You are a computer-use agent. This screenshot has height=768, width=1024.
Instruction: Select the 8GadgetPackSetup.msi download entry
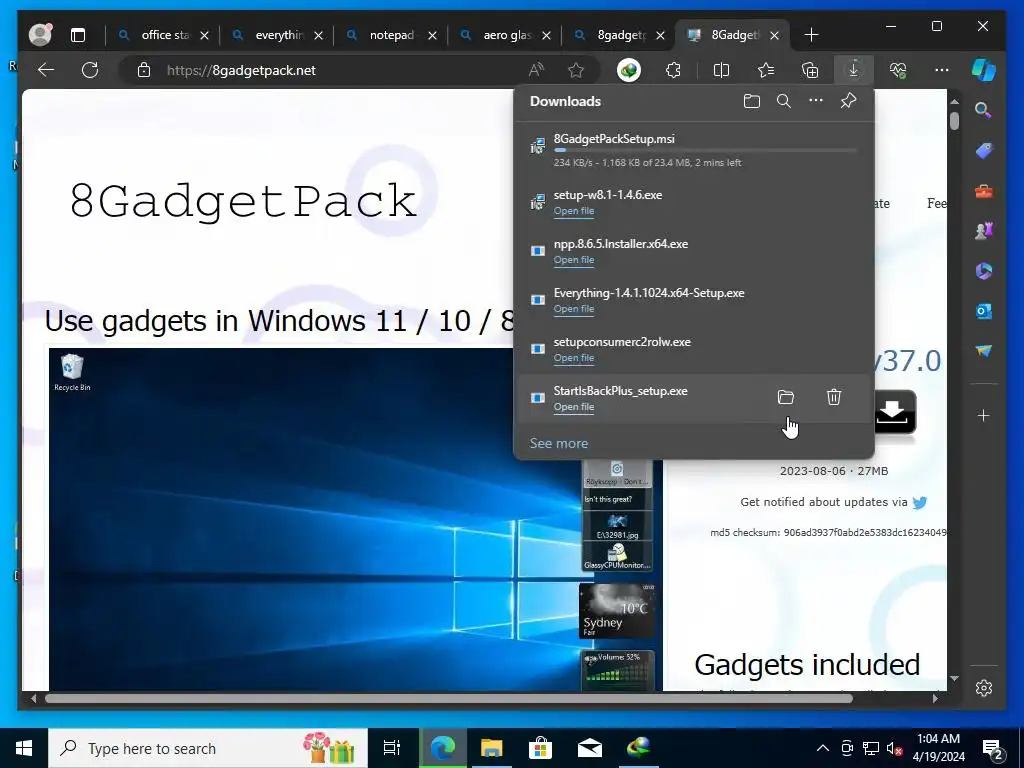[694, 150]
